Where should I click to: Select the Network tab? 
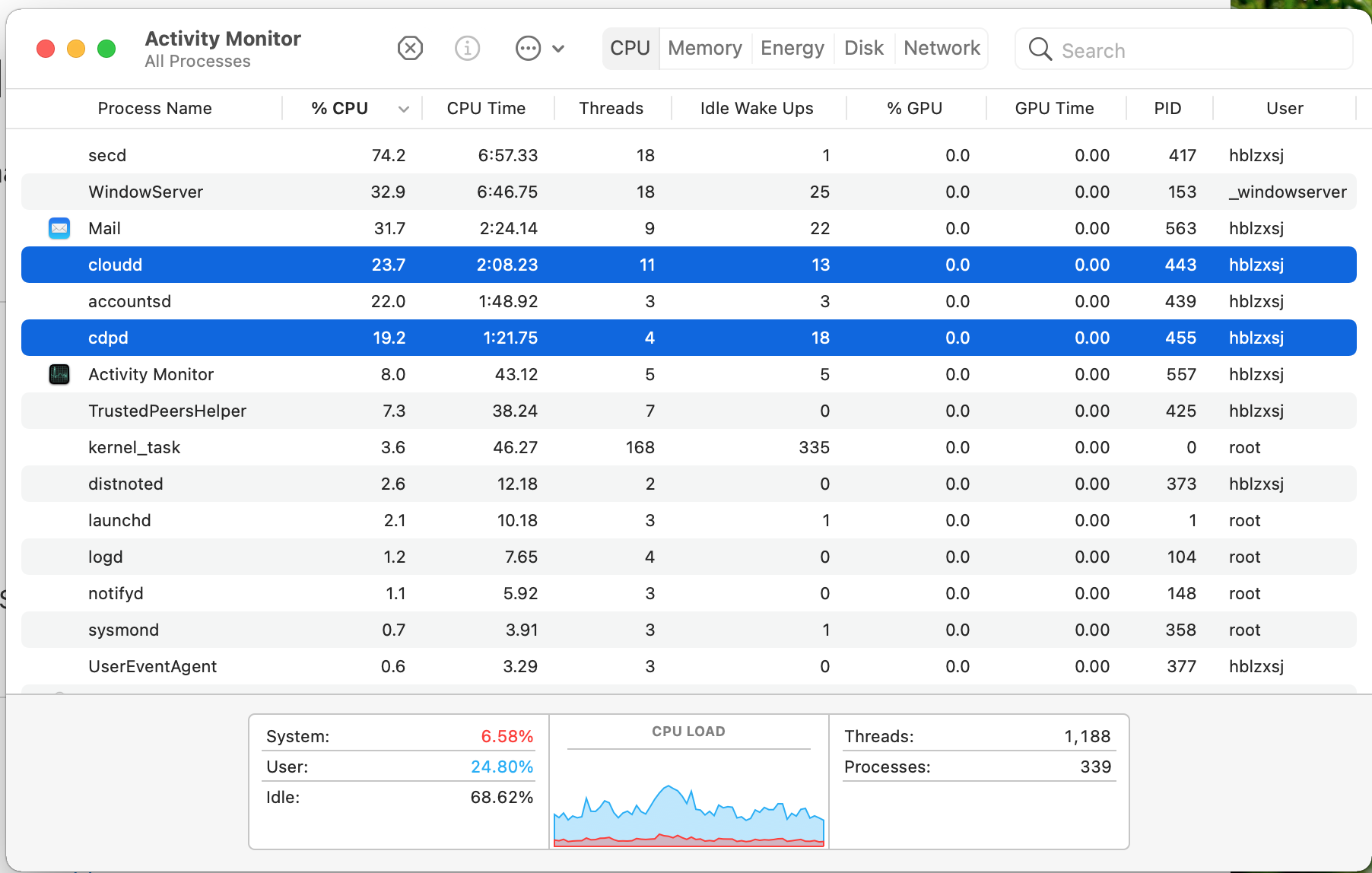pyautogui.click(x=942, y=49)
